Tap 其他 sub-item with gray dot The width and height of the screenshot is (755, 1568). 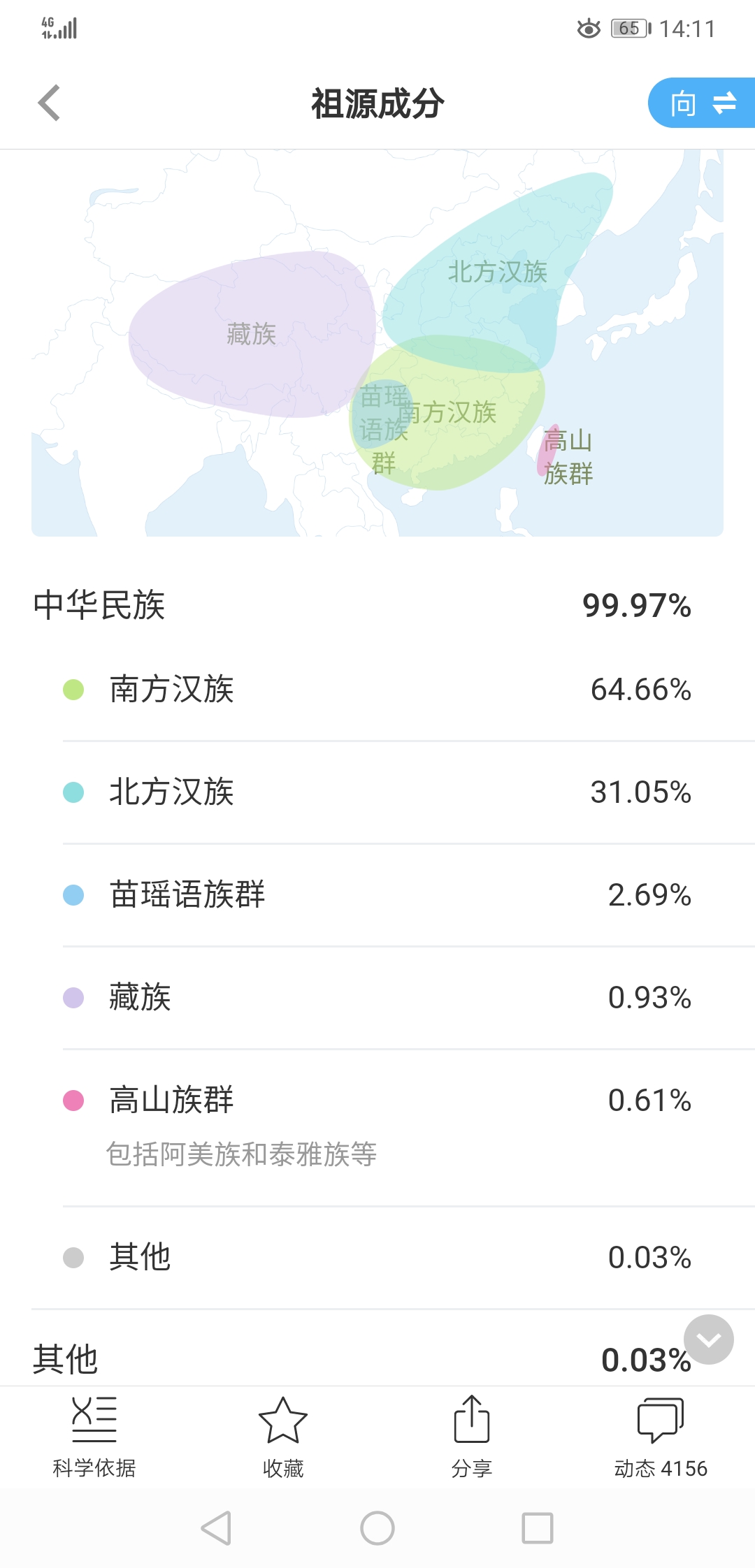(377, 1258)
